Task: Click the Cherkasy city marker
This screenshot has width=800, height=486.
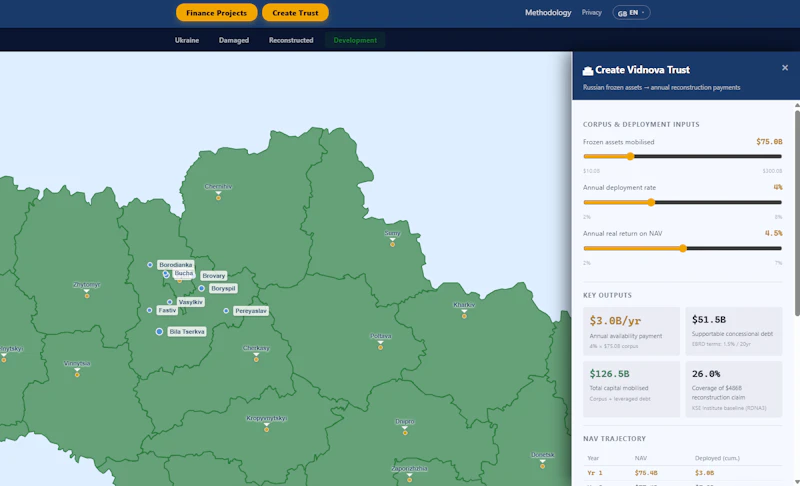Action: tap(256, 360)
